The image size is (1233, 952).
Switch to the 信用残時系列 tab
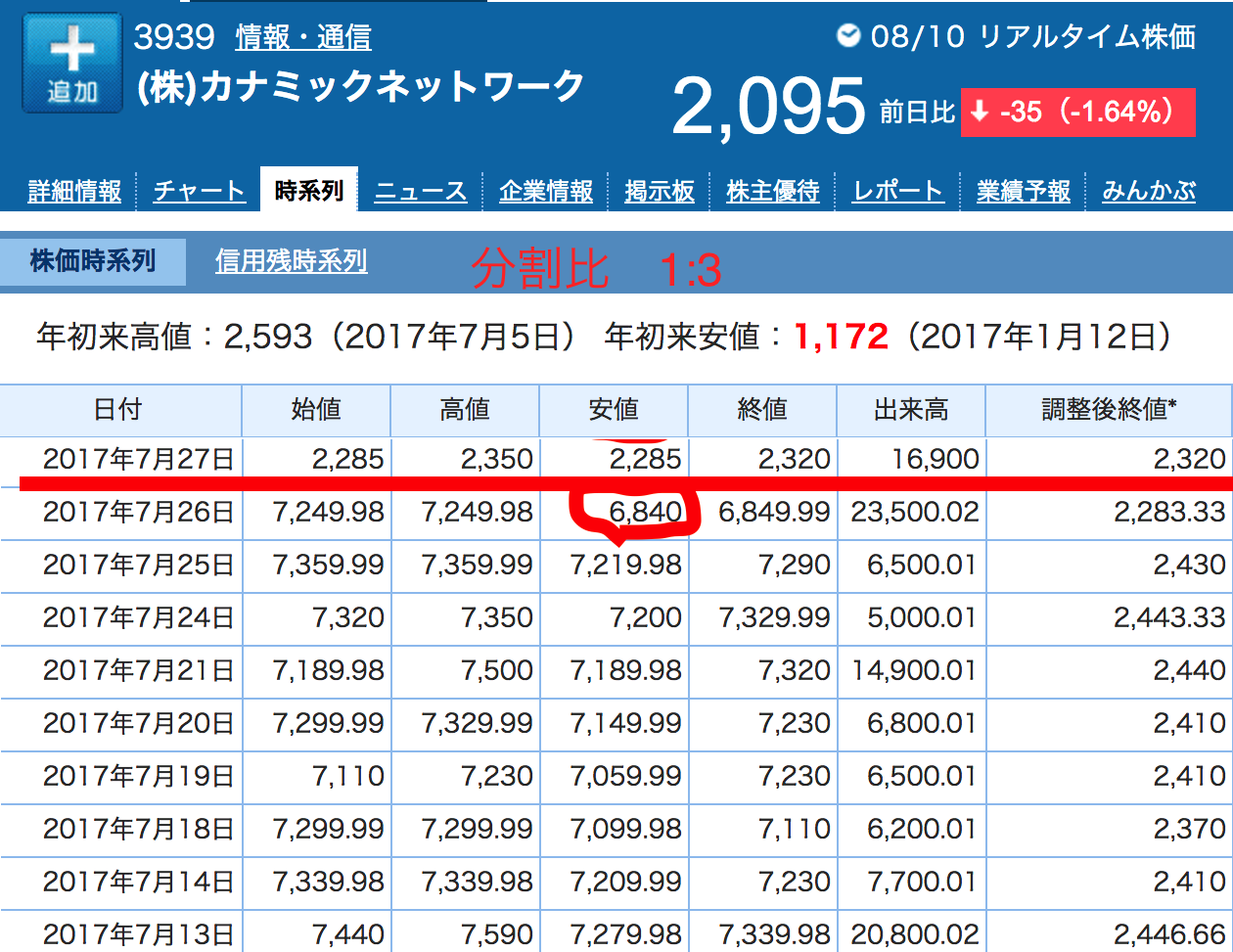pos(290,261)
